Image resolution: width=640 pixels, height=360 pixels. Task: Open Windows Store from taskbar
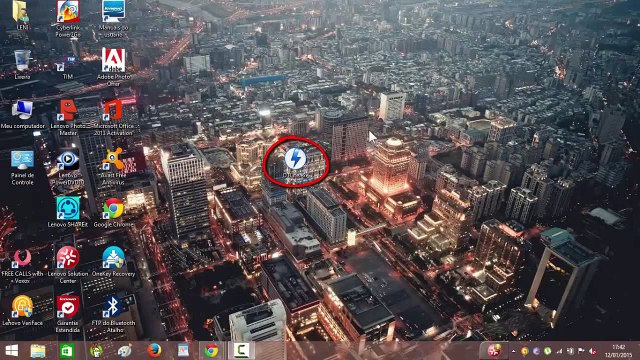coord(67,351)
